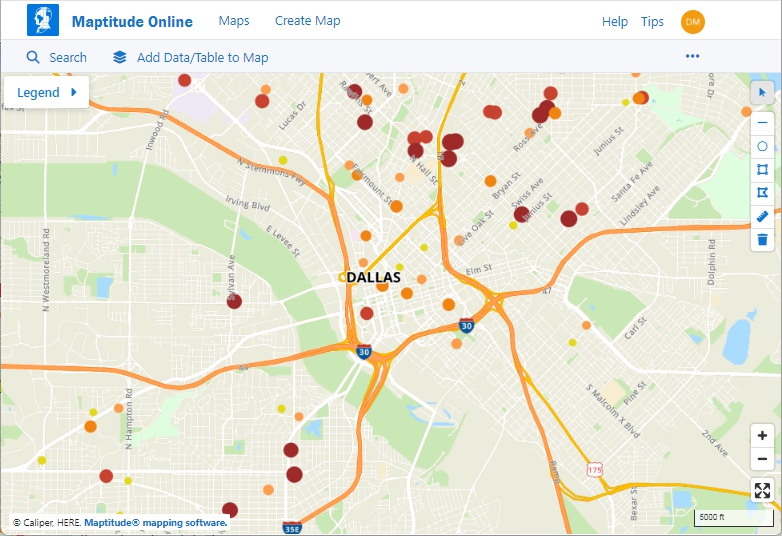The height and width of the screenshot is (536, 782).
Task: Select the pointer arrow tool
Action: [x=762, y=93]
